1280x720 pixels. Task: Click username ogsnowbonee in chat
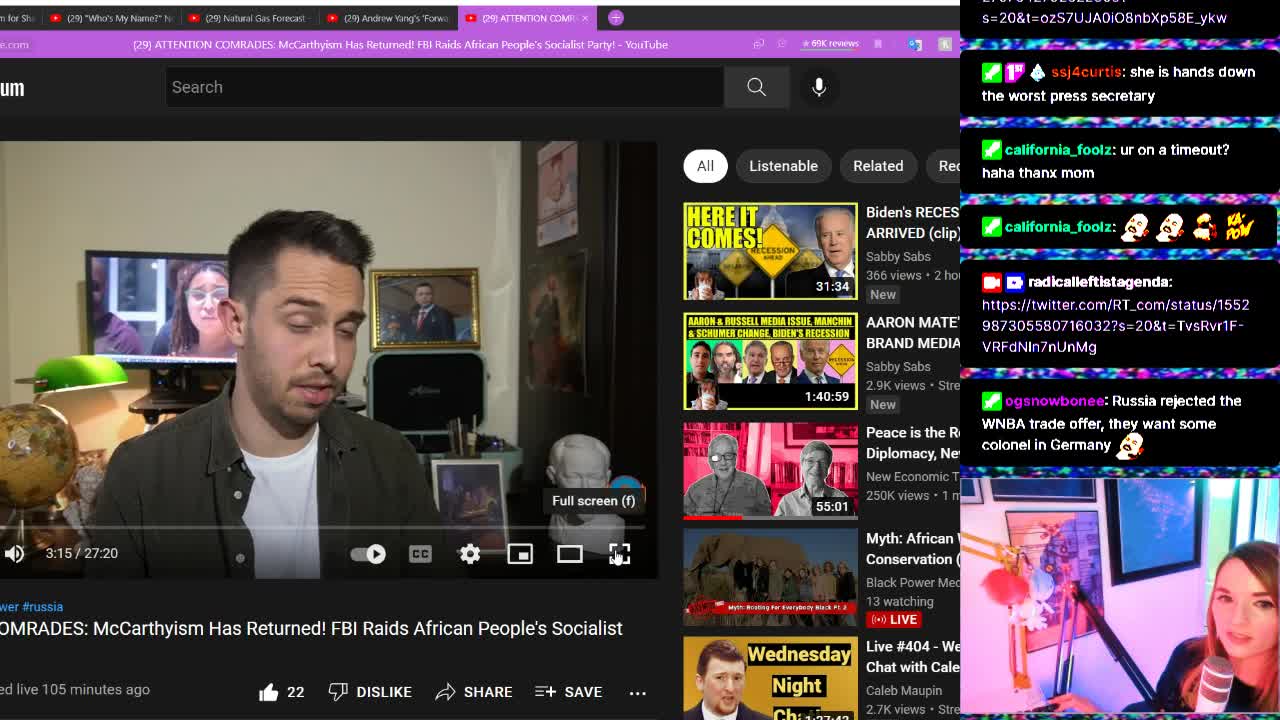coord(1054,401)
